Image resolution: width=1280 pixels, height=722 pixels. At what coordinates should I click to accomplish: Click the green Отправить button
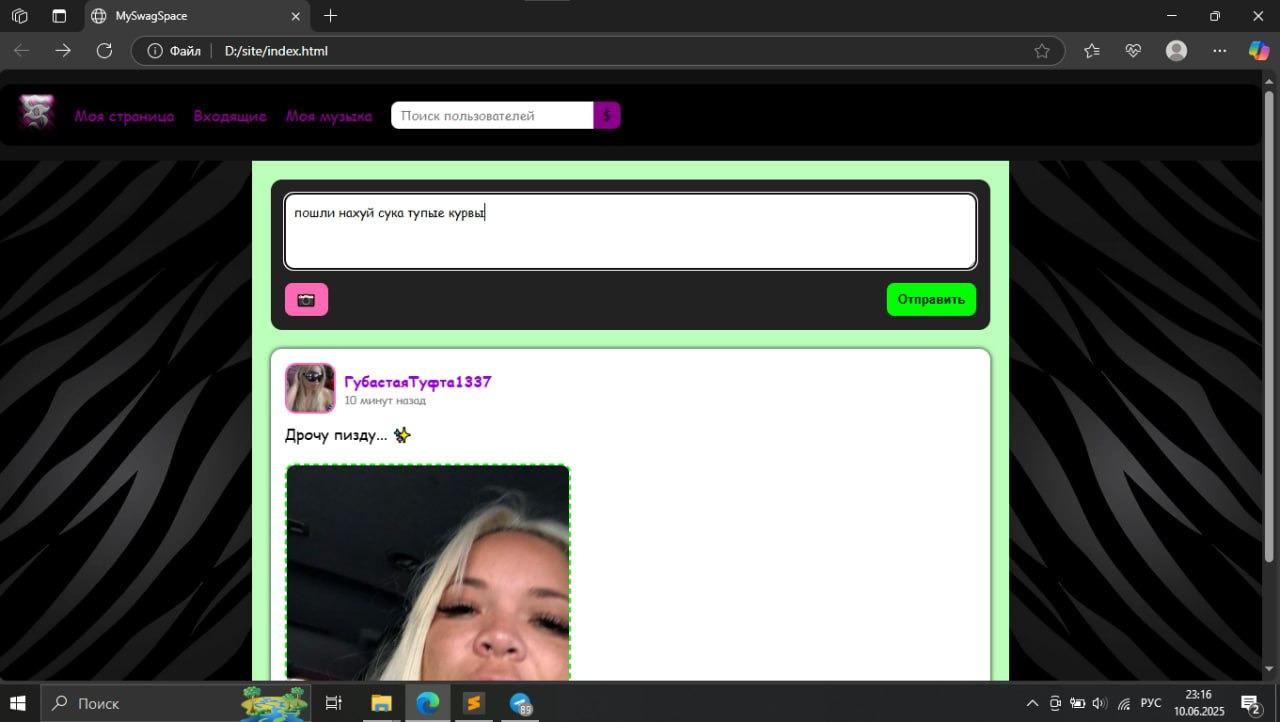pos(930,299)
